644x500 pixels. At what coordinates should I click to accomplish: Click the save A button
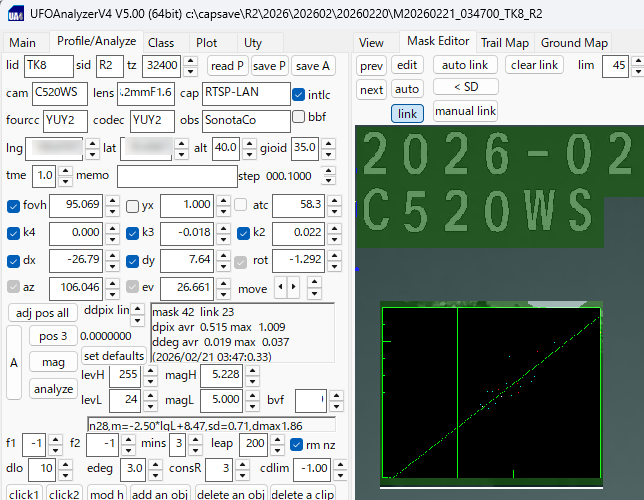pyautogui.click(x=313, y=66)
